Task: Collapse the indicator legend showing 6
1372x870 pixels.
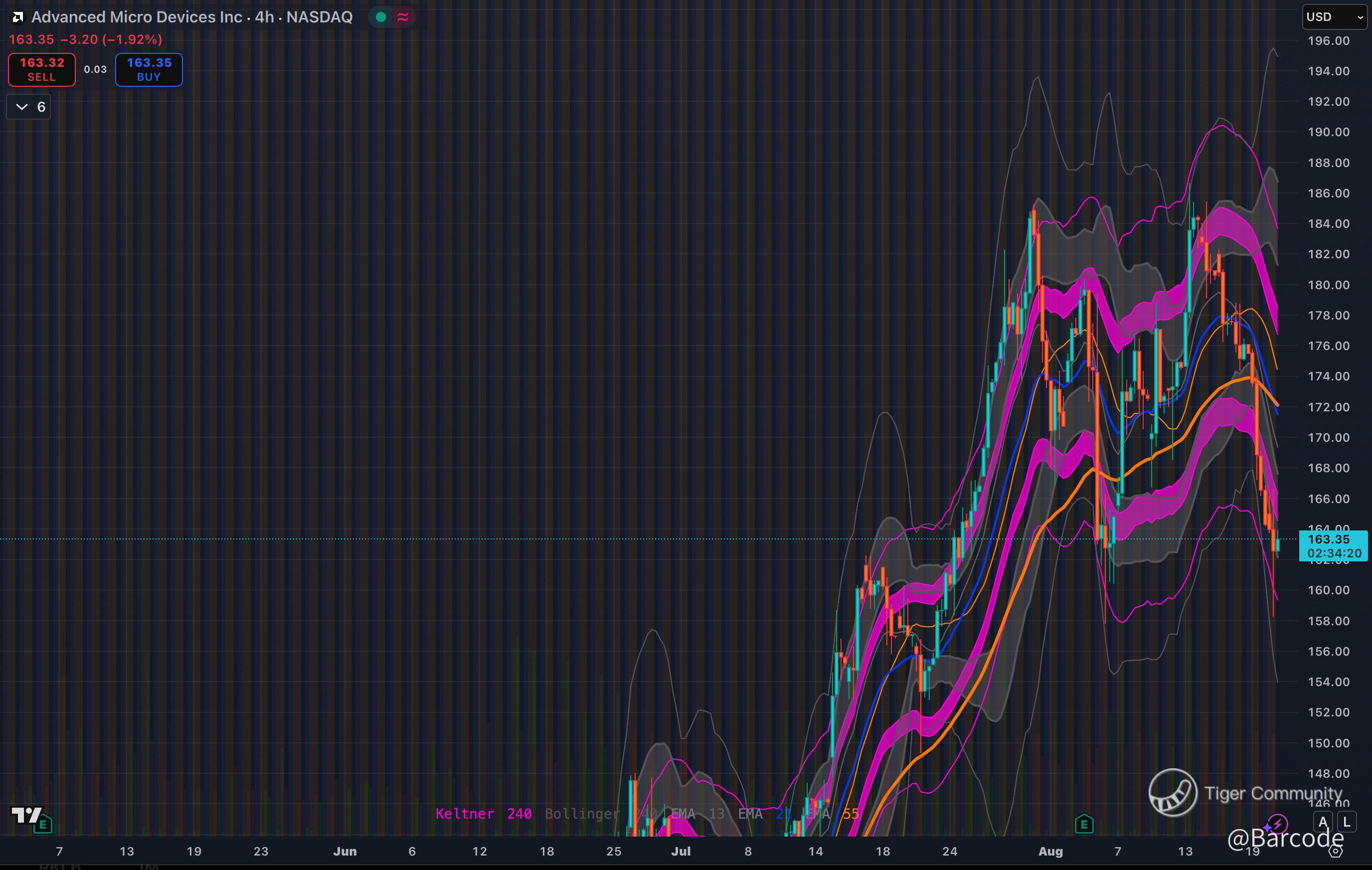Action: (x=28, y=107)
